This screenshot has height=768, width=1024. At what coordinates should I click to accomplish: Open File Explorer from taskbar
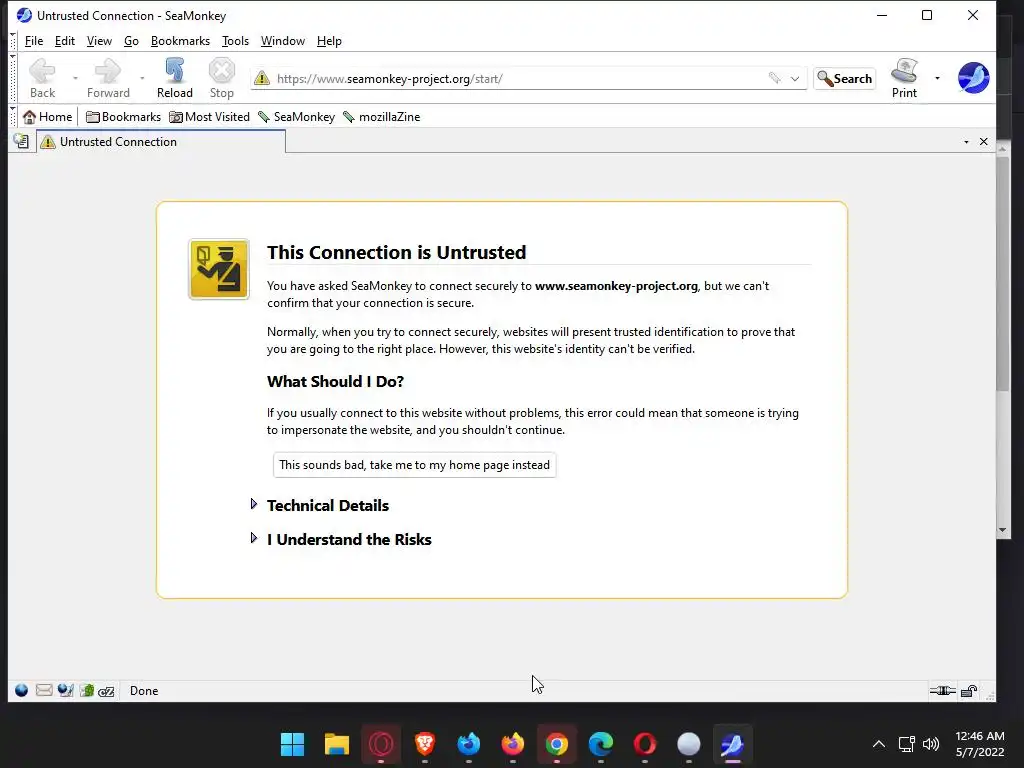point(336,744)
